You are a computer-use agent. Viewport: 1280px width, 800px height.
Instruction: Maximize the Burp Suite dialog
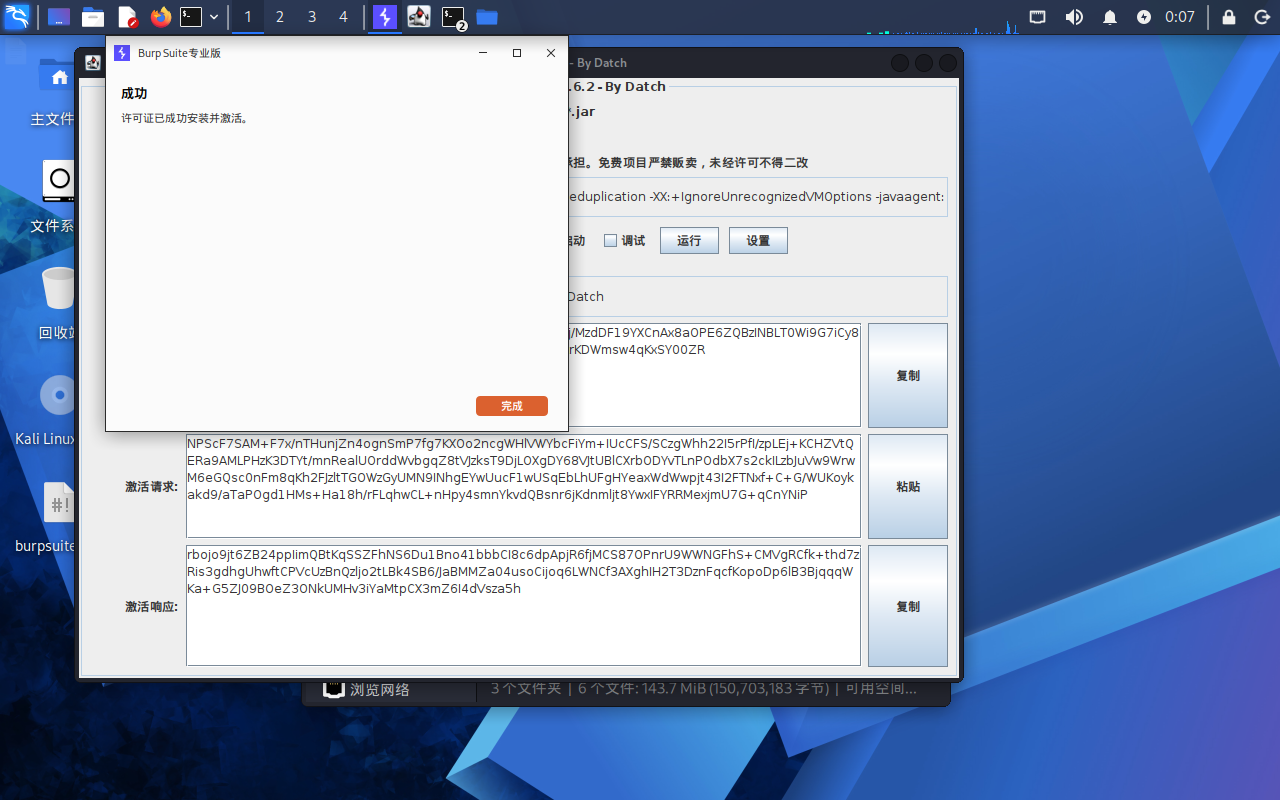tap(517, 53)
